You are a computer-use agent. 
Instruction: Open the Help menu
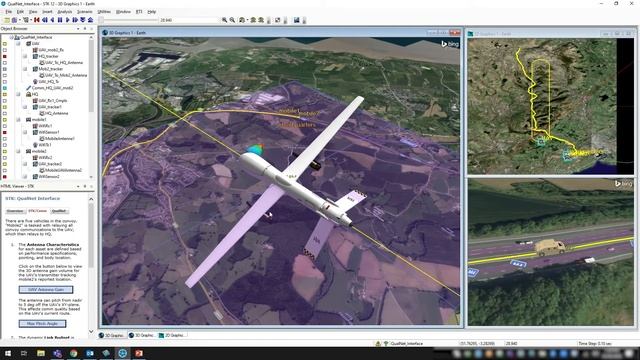151,12
